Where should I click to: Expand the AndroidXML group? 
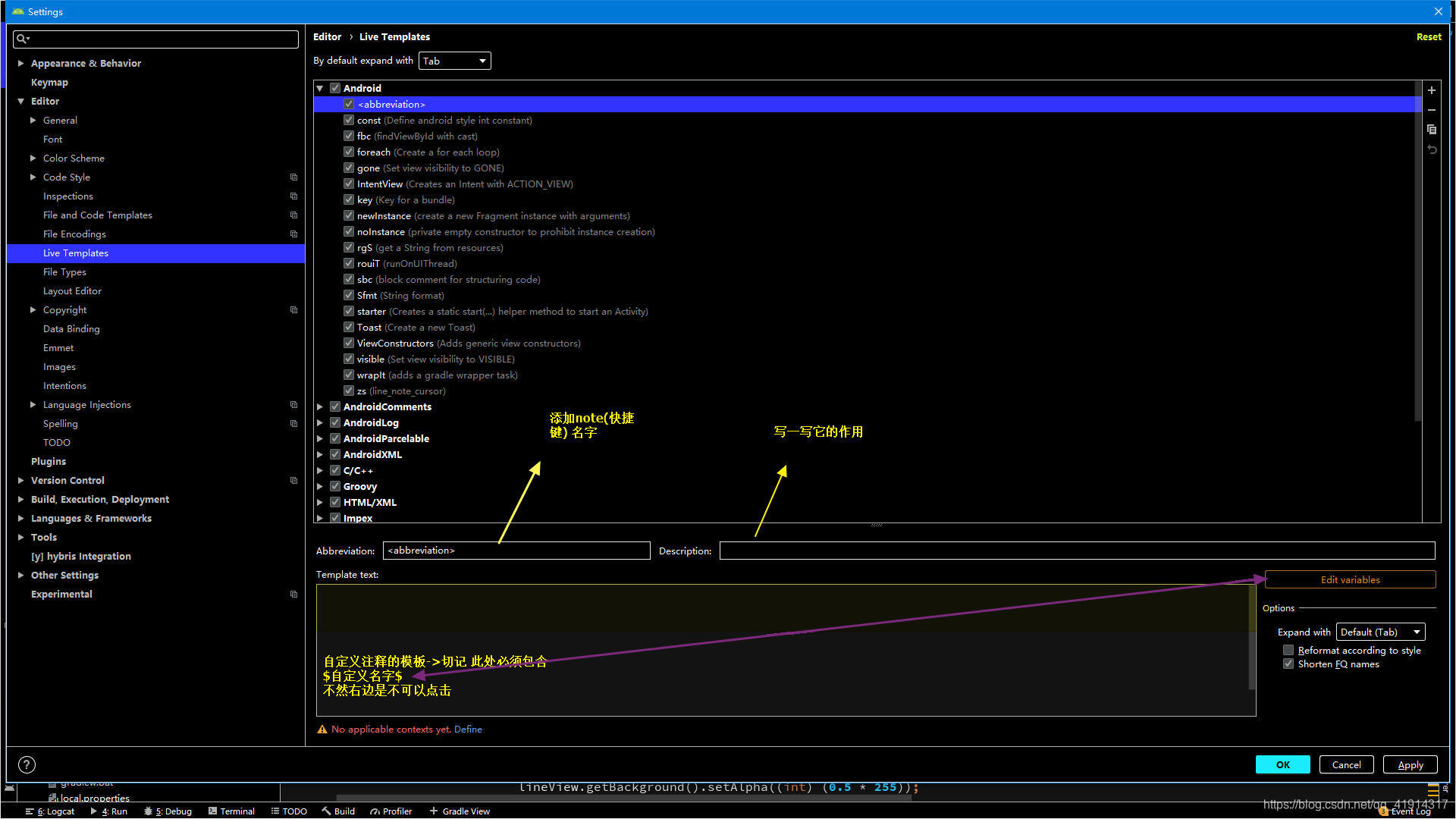click(x=320, y=455)
